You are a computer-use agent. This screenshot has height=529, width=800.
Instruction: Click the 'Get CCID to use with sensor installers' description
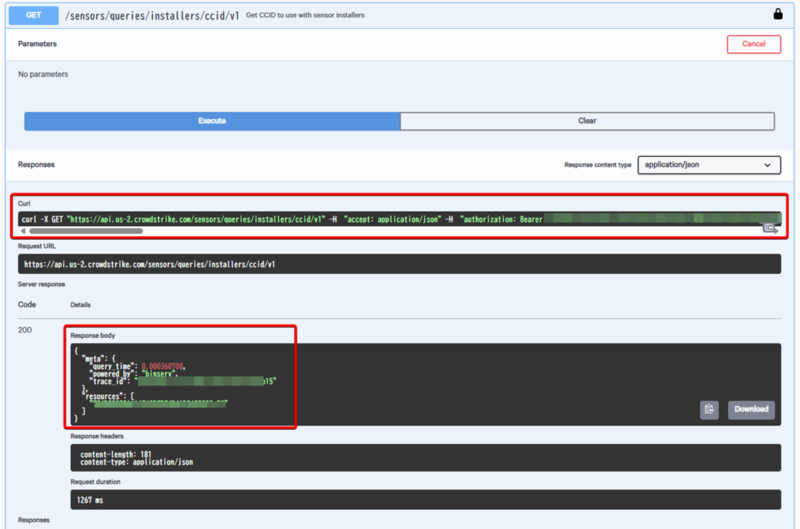(x=305, y=15)
